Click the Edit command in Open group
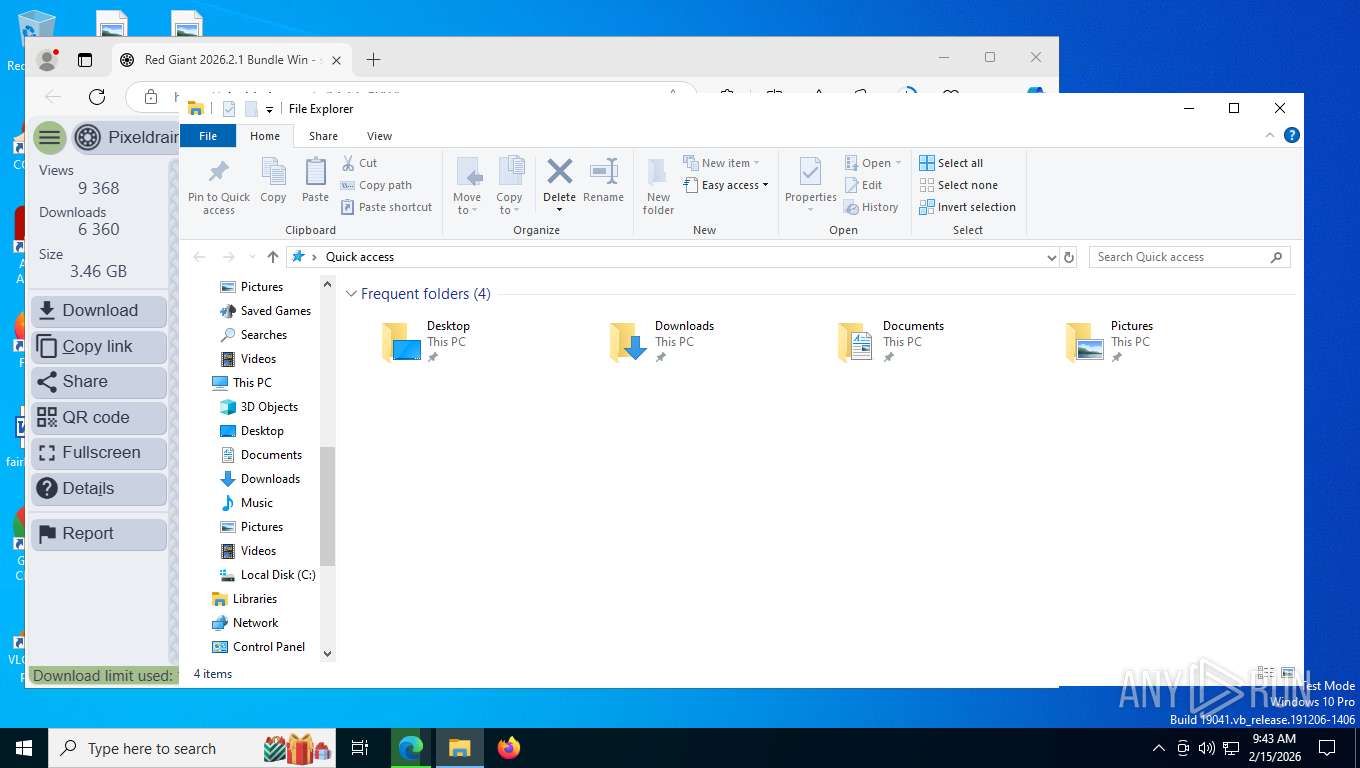Screen dimensions: 1360x768 pos(863,185)
